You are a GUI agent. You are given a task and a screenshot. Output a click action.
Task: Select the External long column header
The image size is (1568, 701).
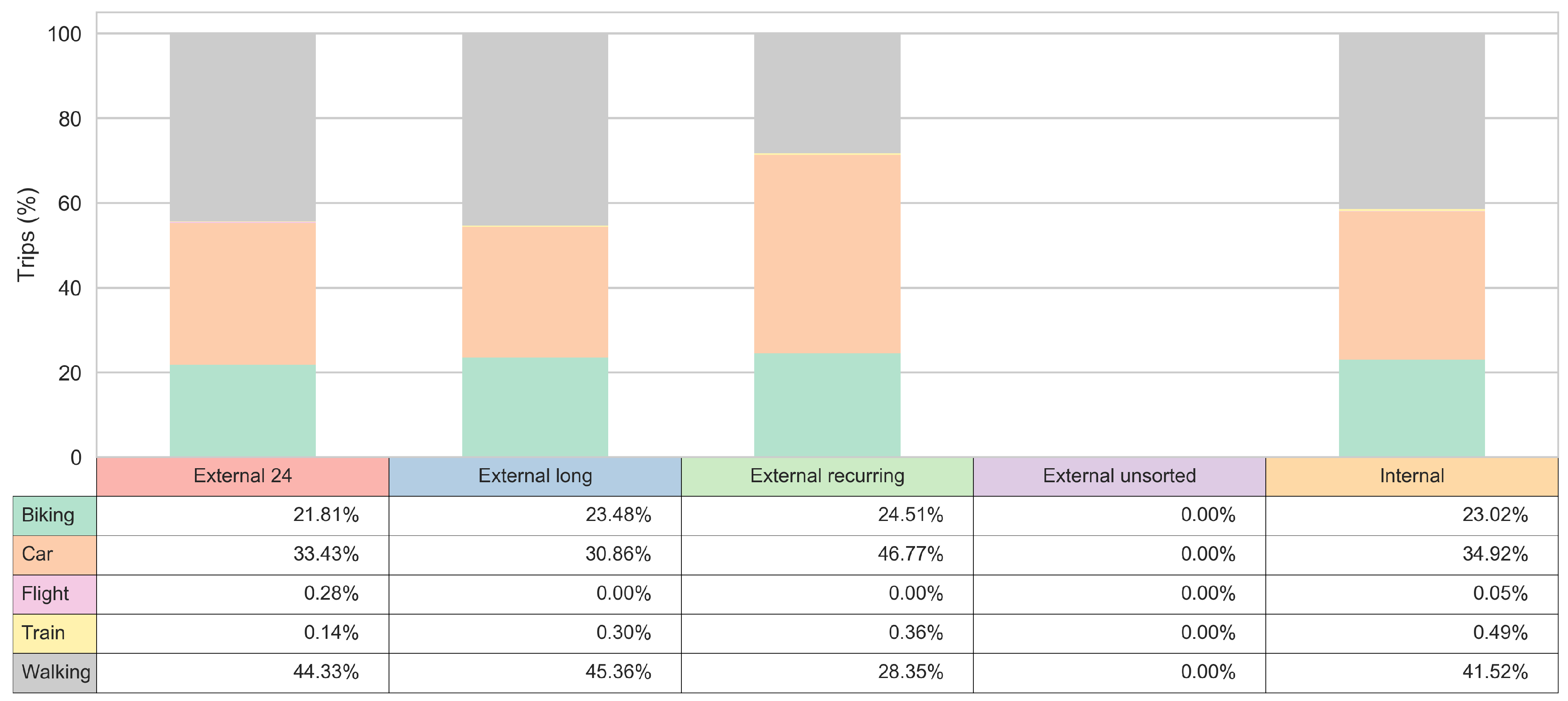tap(535, 476)
